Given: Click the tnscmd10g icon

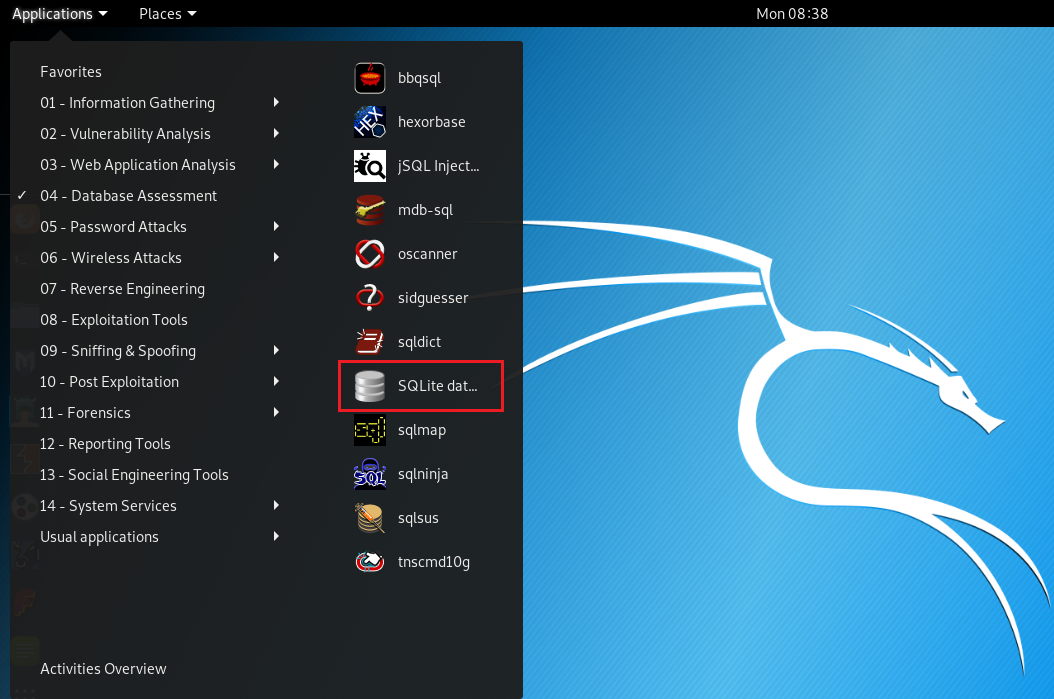Looking at the screenshot, I should tap(370, 562).
